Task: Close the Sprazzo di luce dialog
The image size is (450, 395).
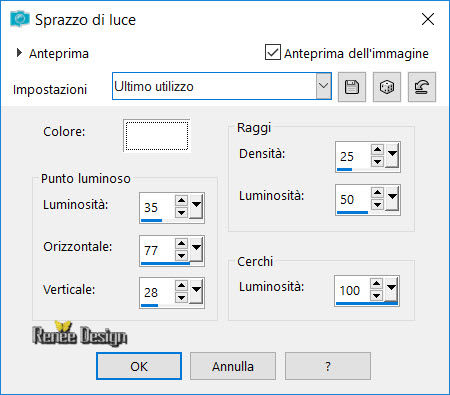Action: (x=428, y=19)
